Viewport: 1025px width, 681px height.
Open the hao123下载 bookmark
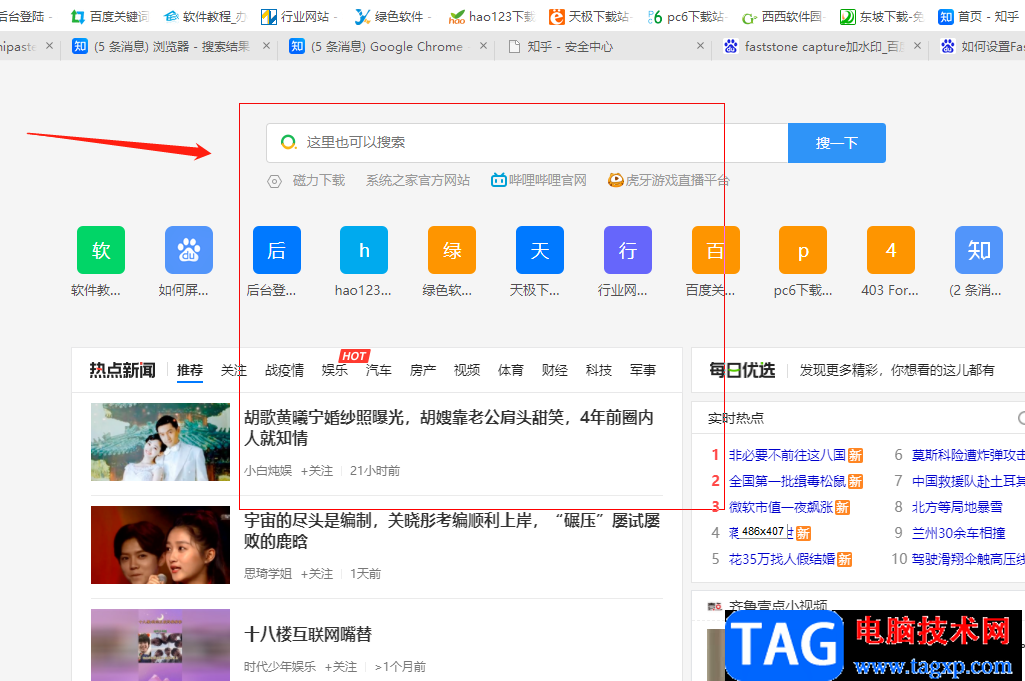tap(492, 16)
